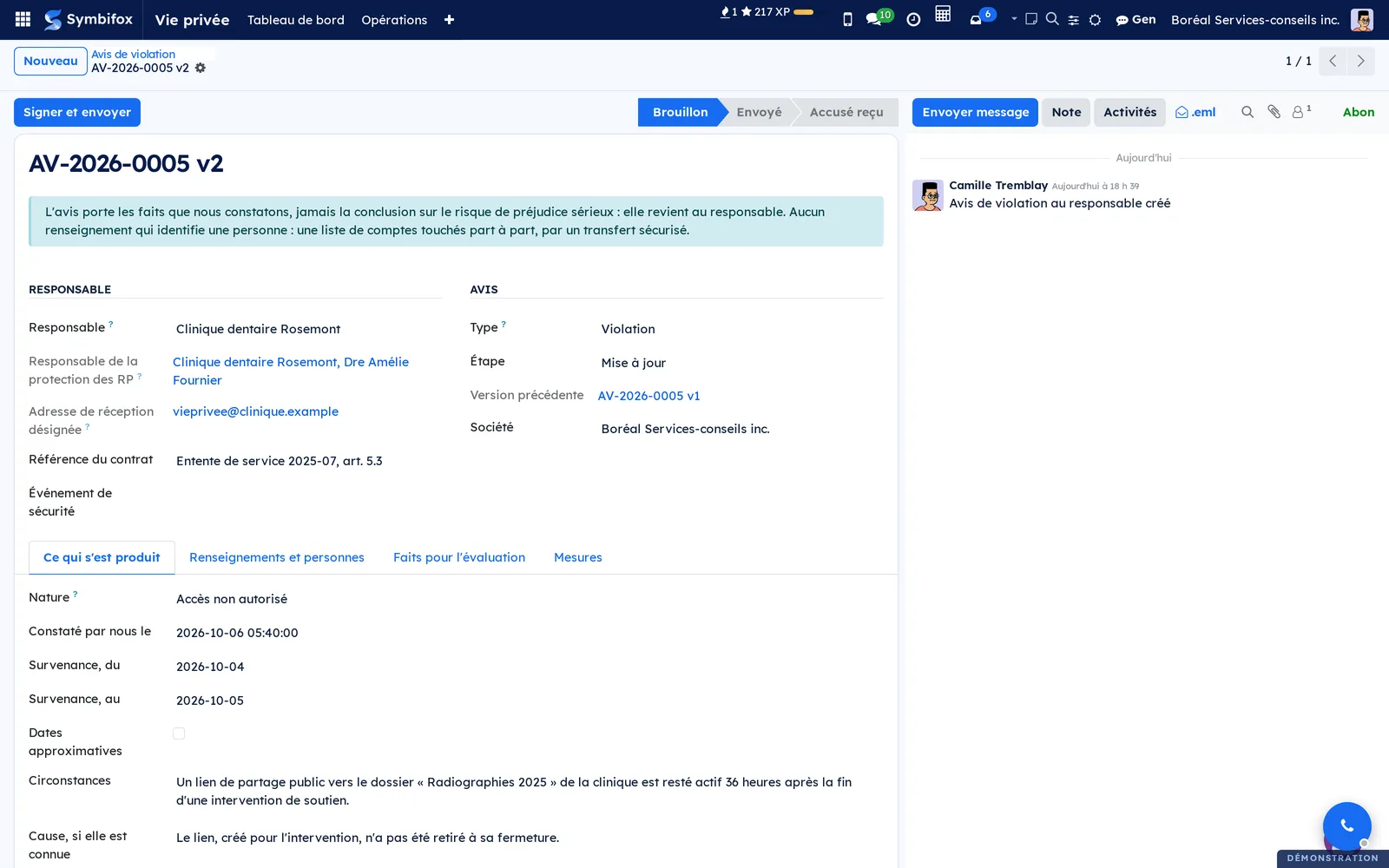Open the Opérations menu
Image resolution: width=1389 pixels, height=868 pixels.
click(394, 19)
